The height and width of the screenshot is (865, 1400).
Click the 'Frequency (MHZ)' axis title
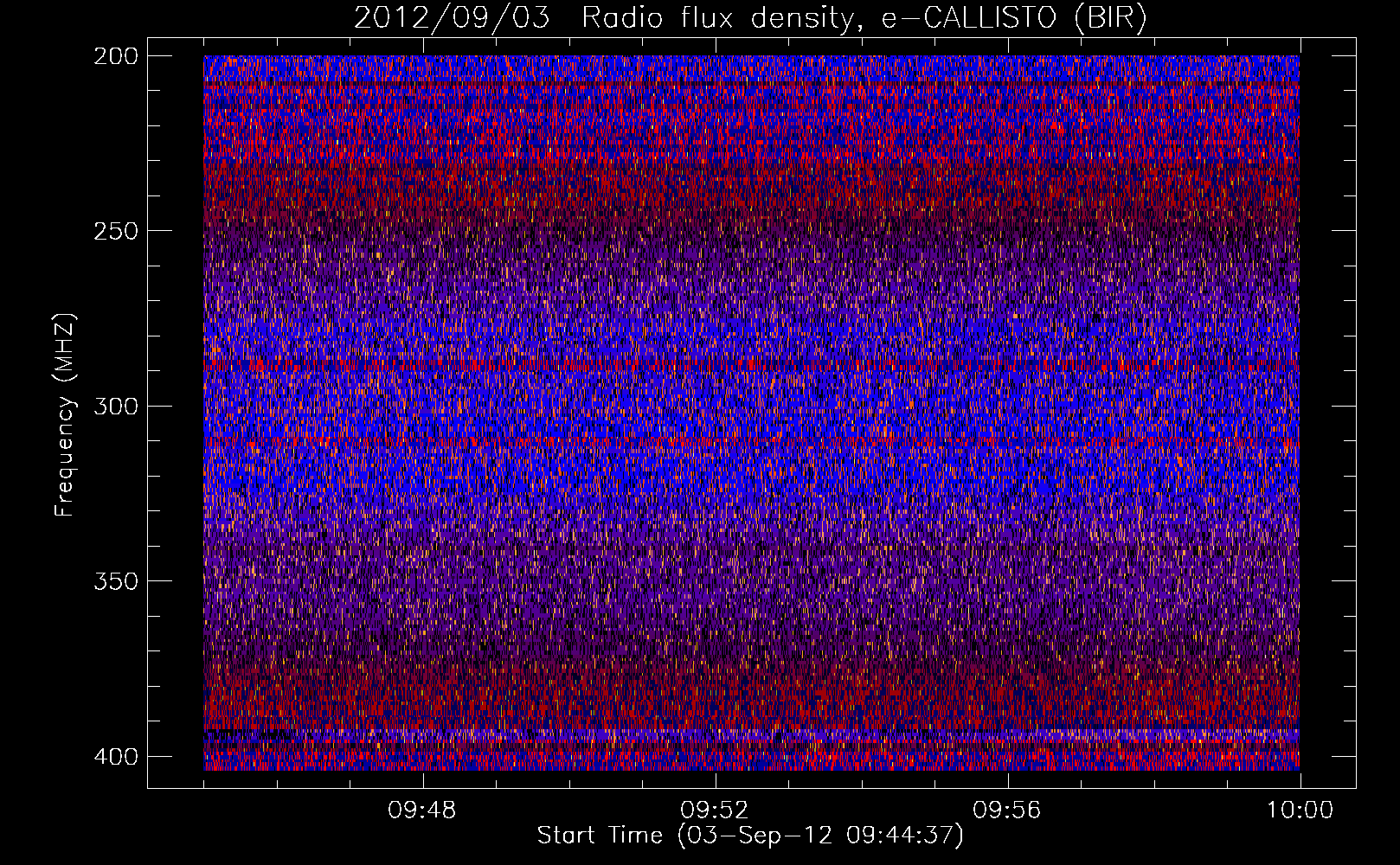coord(65,414)
